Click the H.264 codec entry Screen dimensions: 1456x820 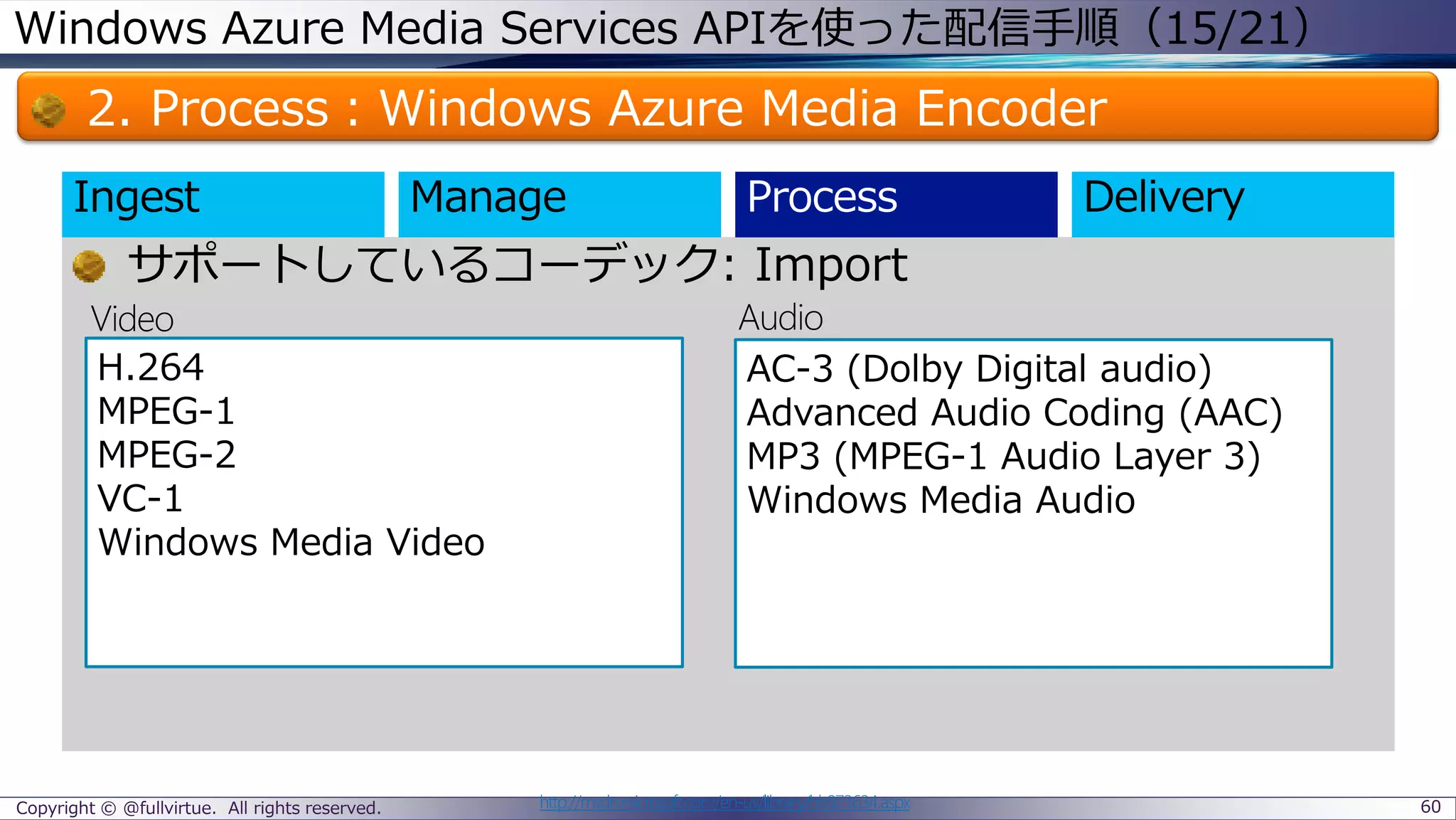click(x=151, y=368)
